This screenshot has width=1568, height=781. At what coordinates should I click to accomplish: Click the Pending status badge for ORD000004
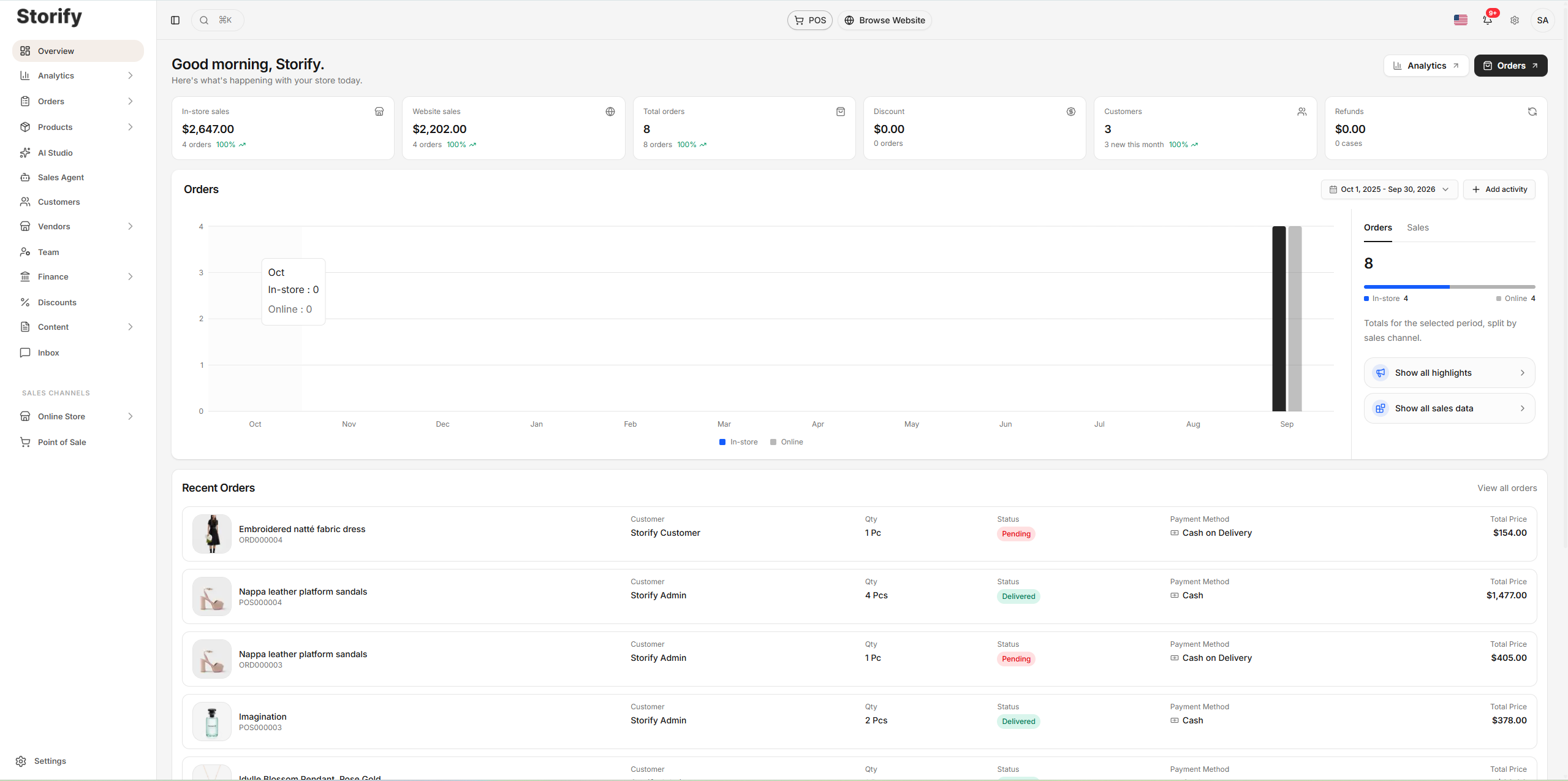pyautogui.click(x=1016, y=534)
